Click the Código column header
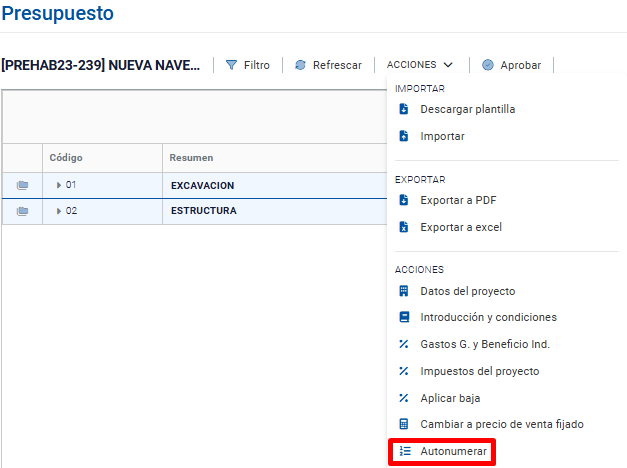 point(66,158)
